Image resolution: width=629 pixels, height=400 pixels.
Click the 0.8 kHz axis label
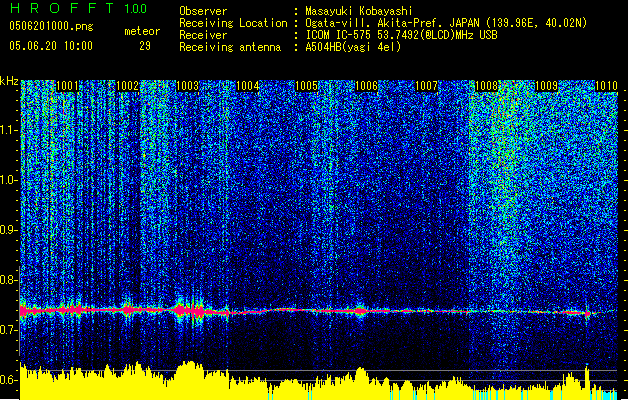(9, 280)
